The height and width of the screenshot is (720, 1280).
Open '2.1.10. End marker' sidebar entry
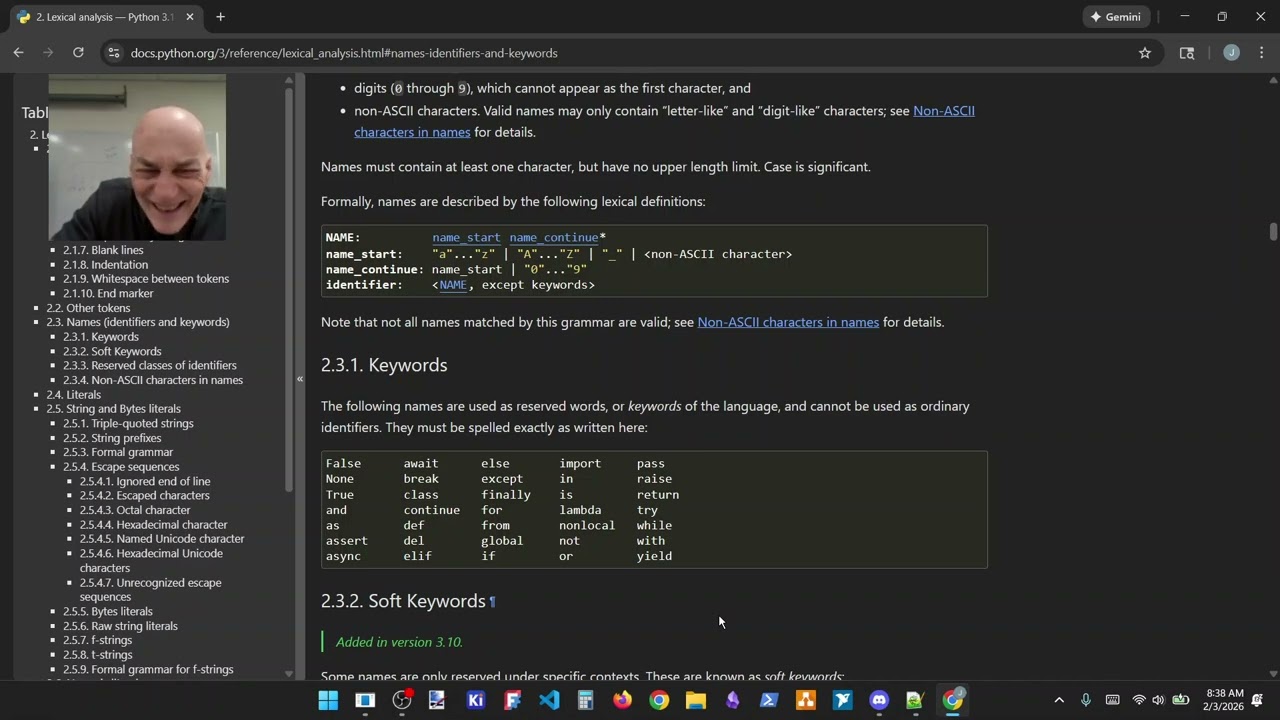[x=108, y=293]
